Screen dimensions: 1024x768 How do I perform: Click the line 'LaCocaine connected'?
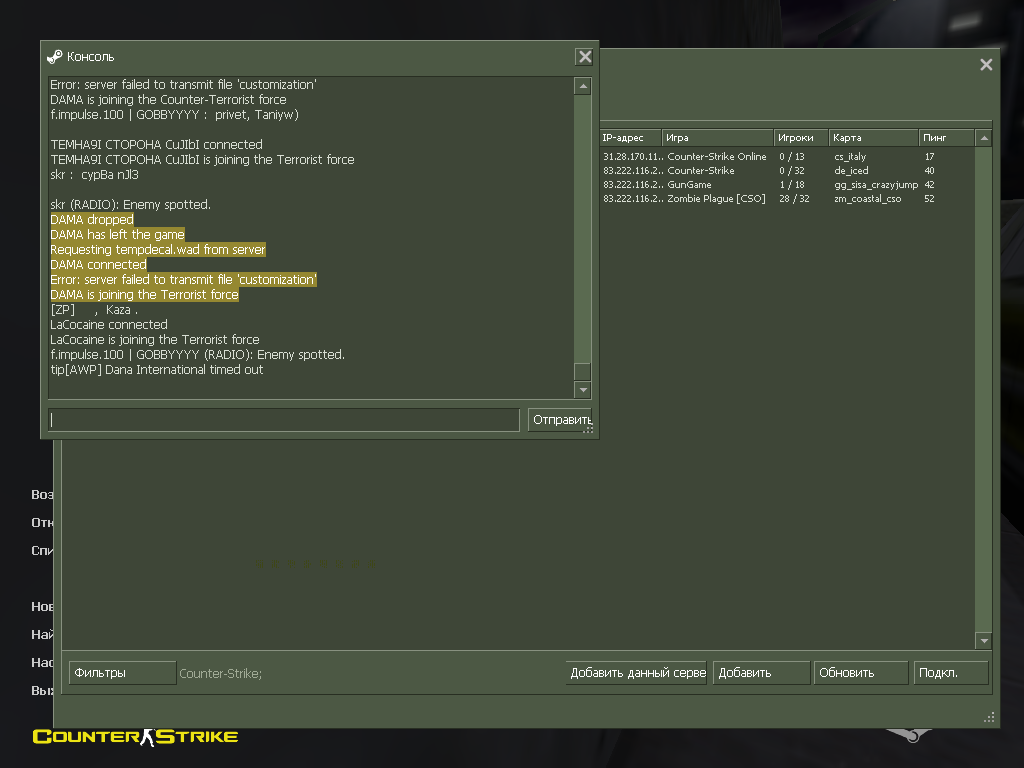point(109,325)
